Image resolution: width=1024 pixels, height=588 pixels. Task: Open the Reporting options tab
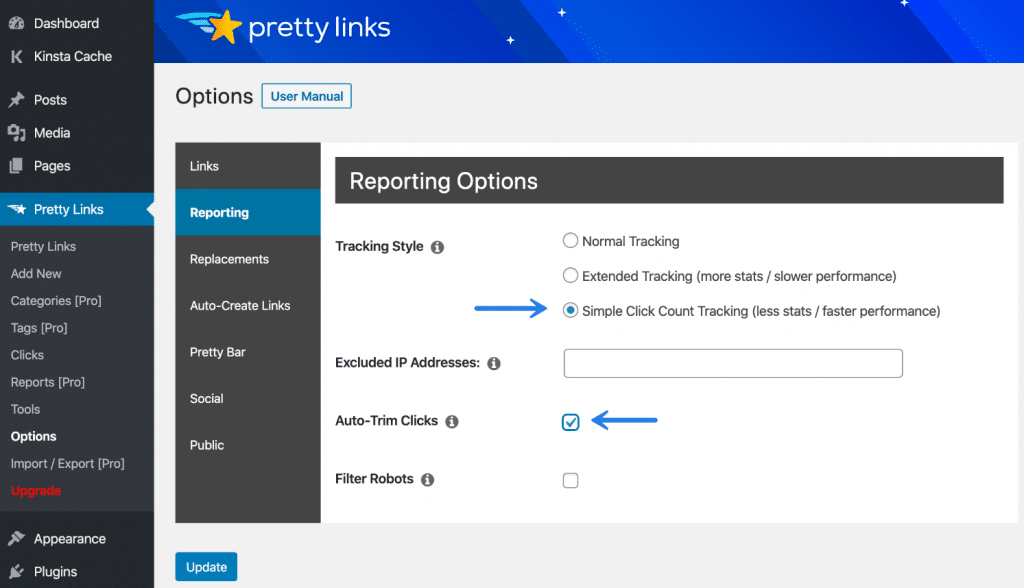pos(248,212)
